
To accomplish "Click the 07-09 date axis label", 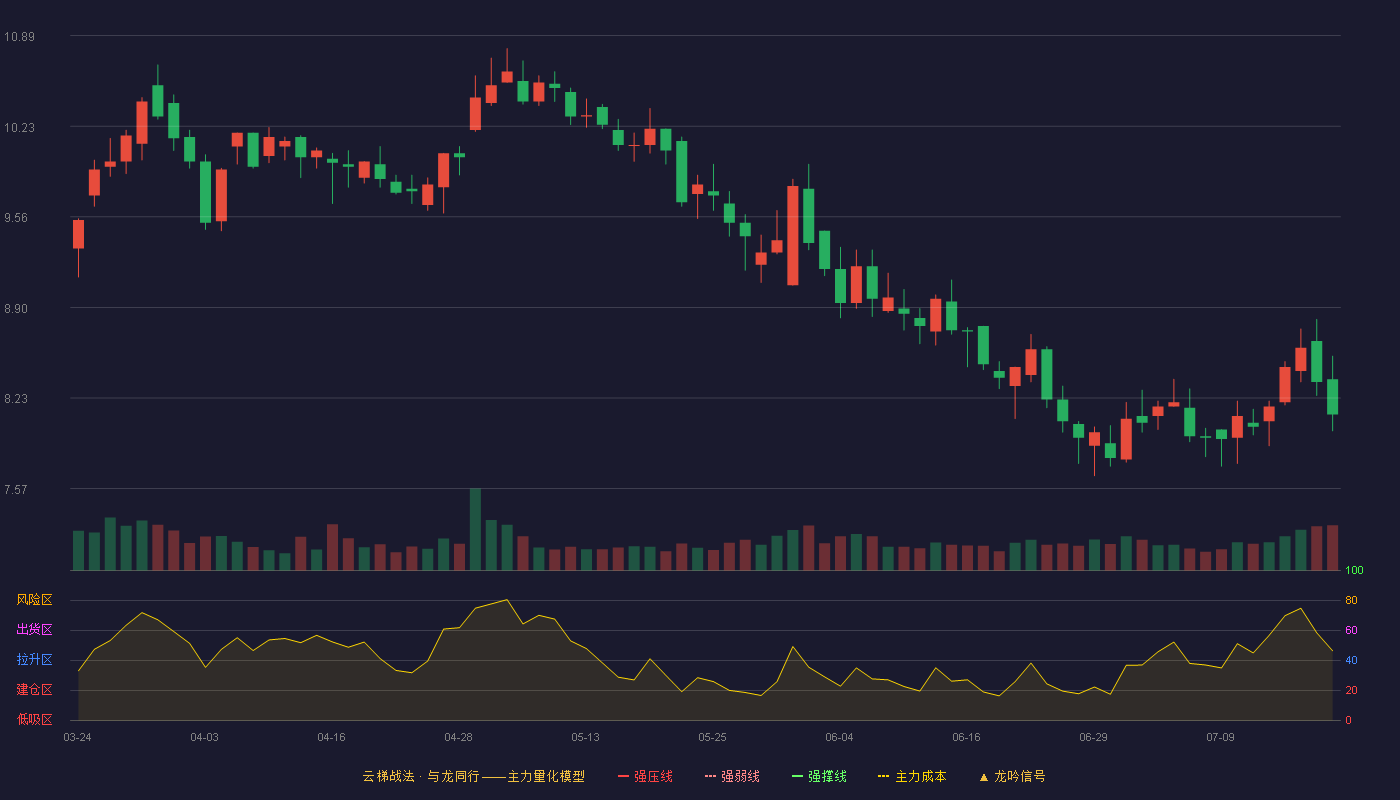I will 1221,737.
